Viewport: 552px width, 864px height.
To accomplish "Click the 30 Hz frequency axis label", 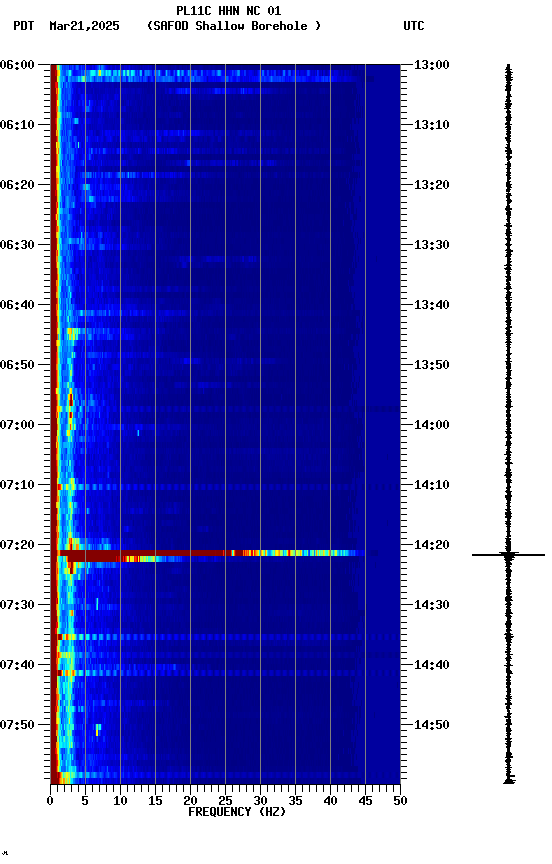I will [260, 801].
